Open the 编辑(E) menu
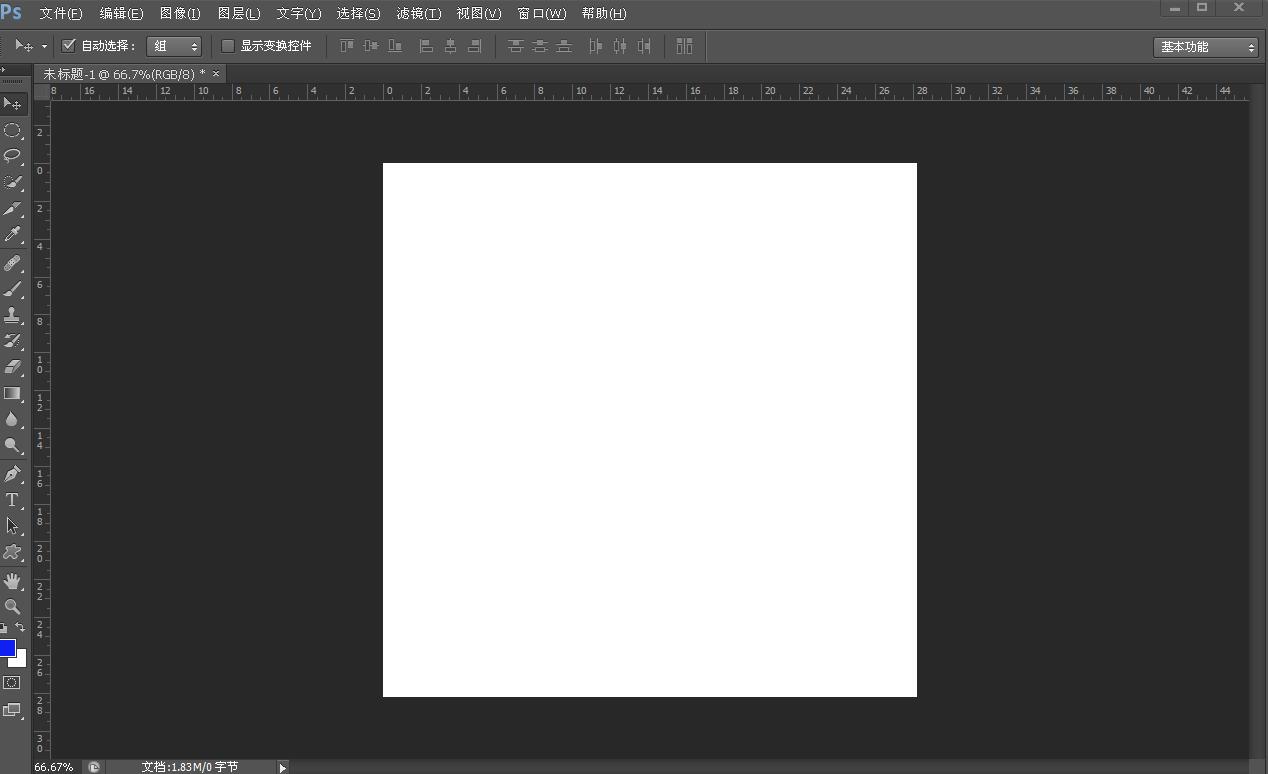The width and height of the screenshot is (1268, 774). 121,14
